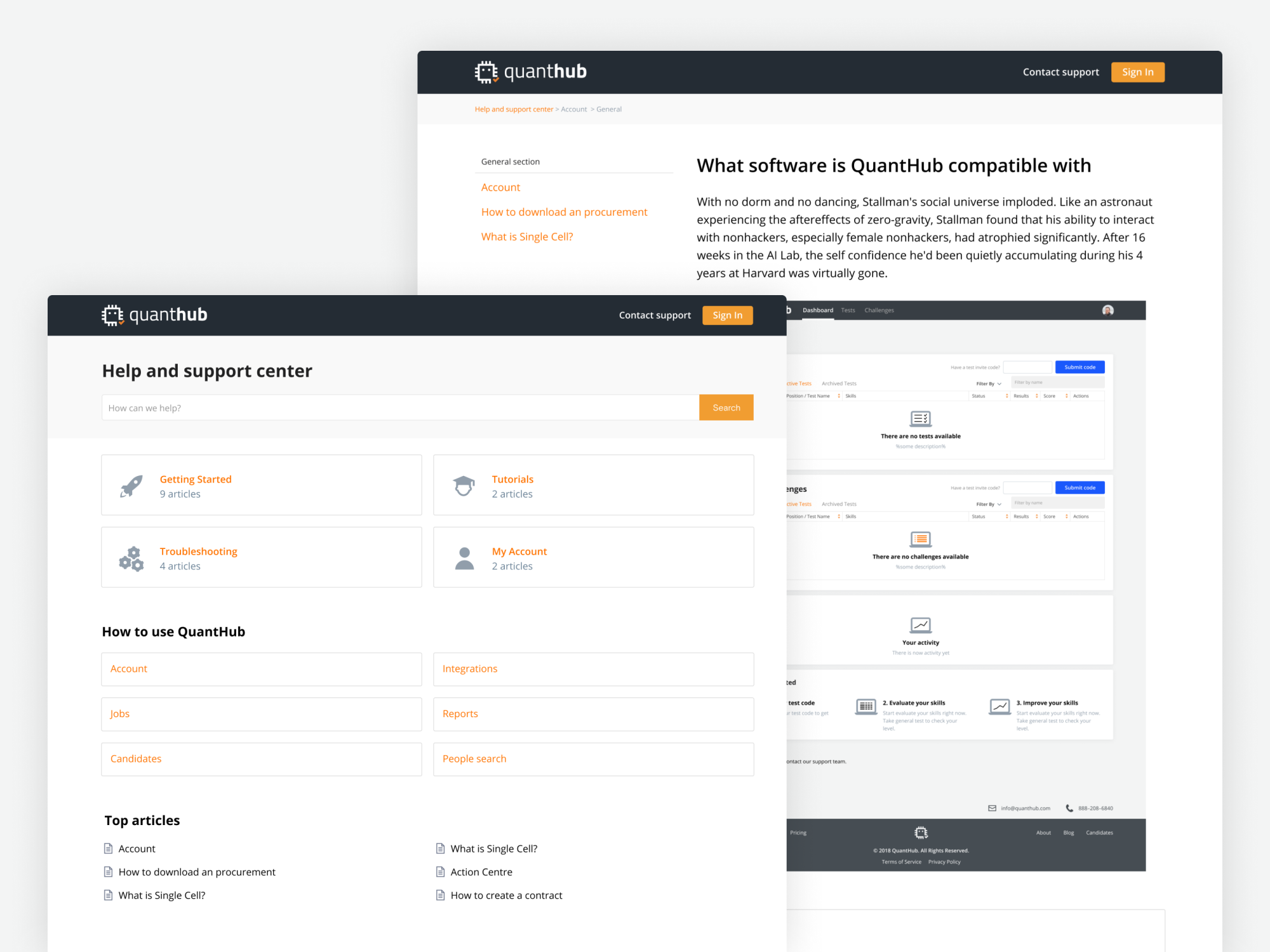Screen dimensions: 1270x952
Task: Click document icon beside 'How to create a contract'
Action: pyautogui.click(x=440, y=895)
